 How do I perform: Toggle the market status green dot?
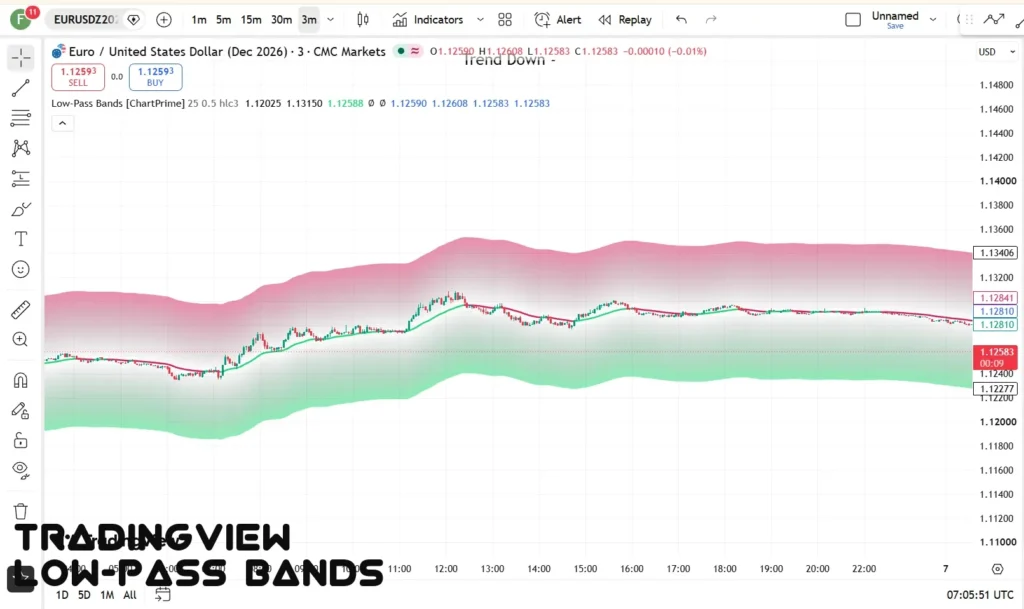[401, 51]
